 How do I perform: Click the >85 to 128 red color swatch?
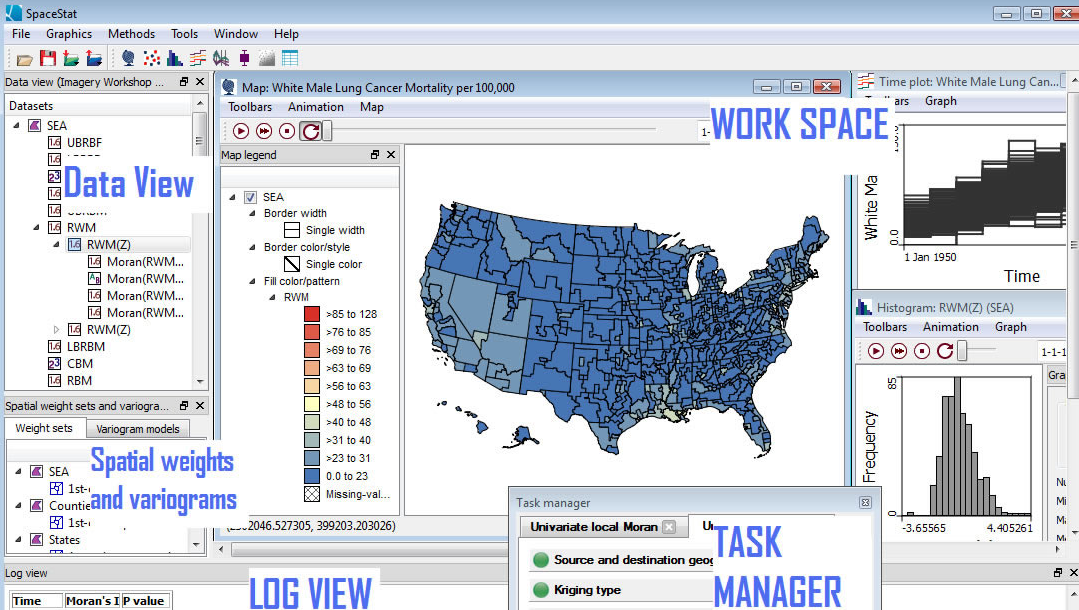point(313,314)
